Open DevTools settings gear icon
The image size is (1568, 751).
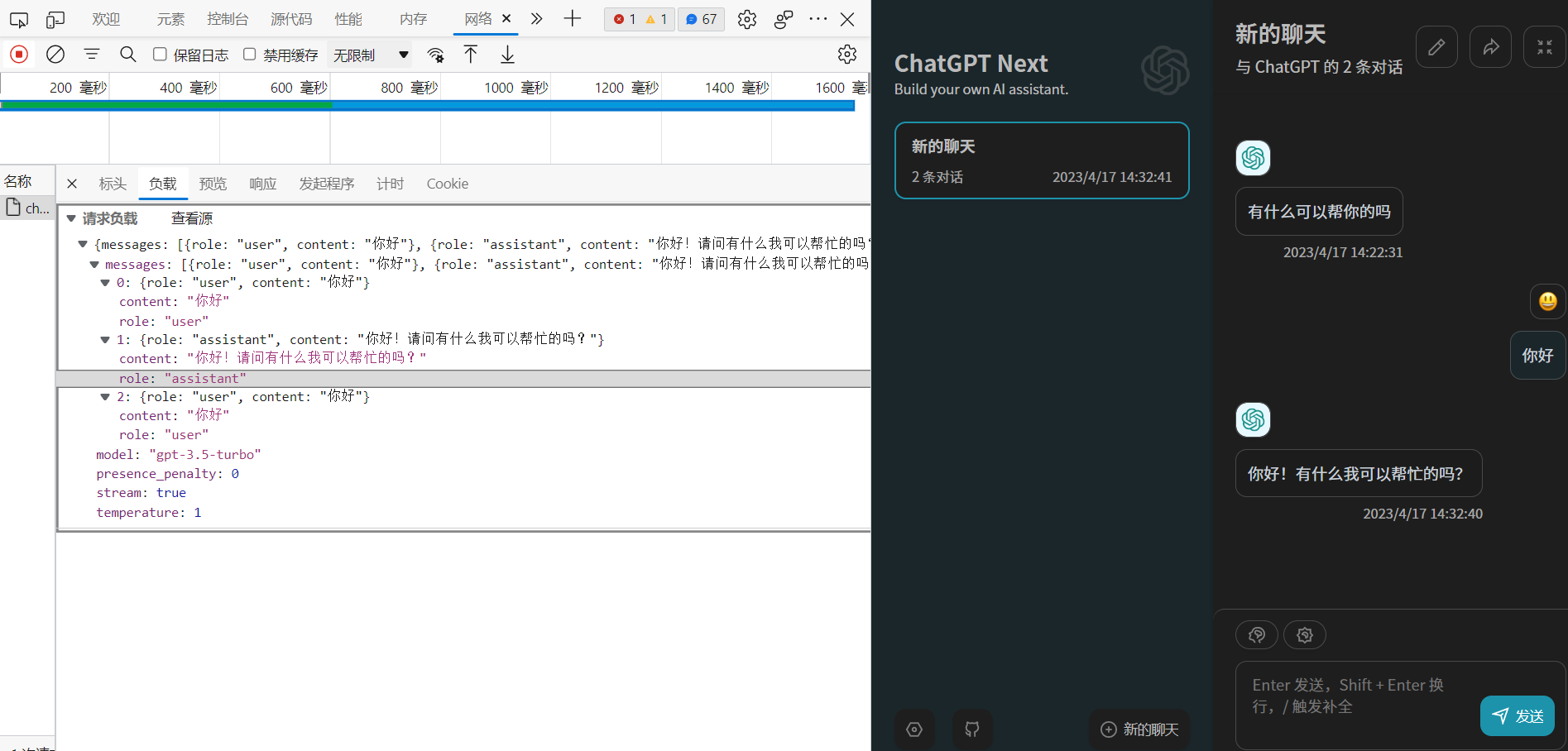747,19
